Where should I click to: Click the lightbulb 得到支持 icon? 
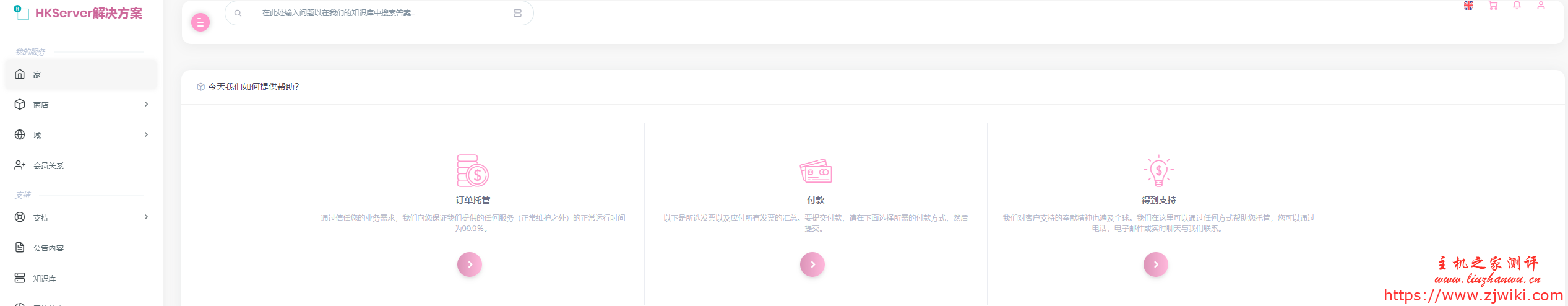[1158, 171]
